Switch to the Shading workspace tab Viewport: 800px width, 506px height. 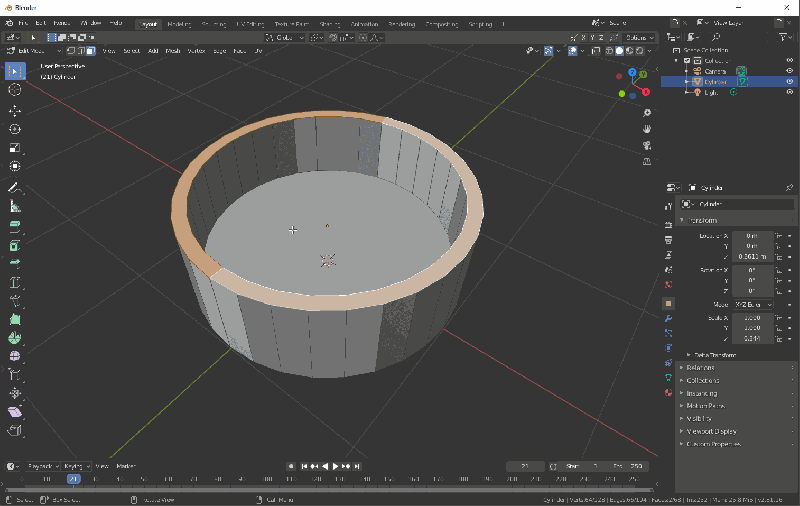coord(330,24)
